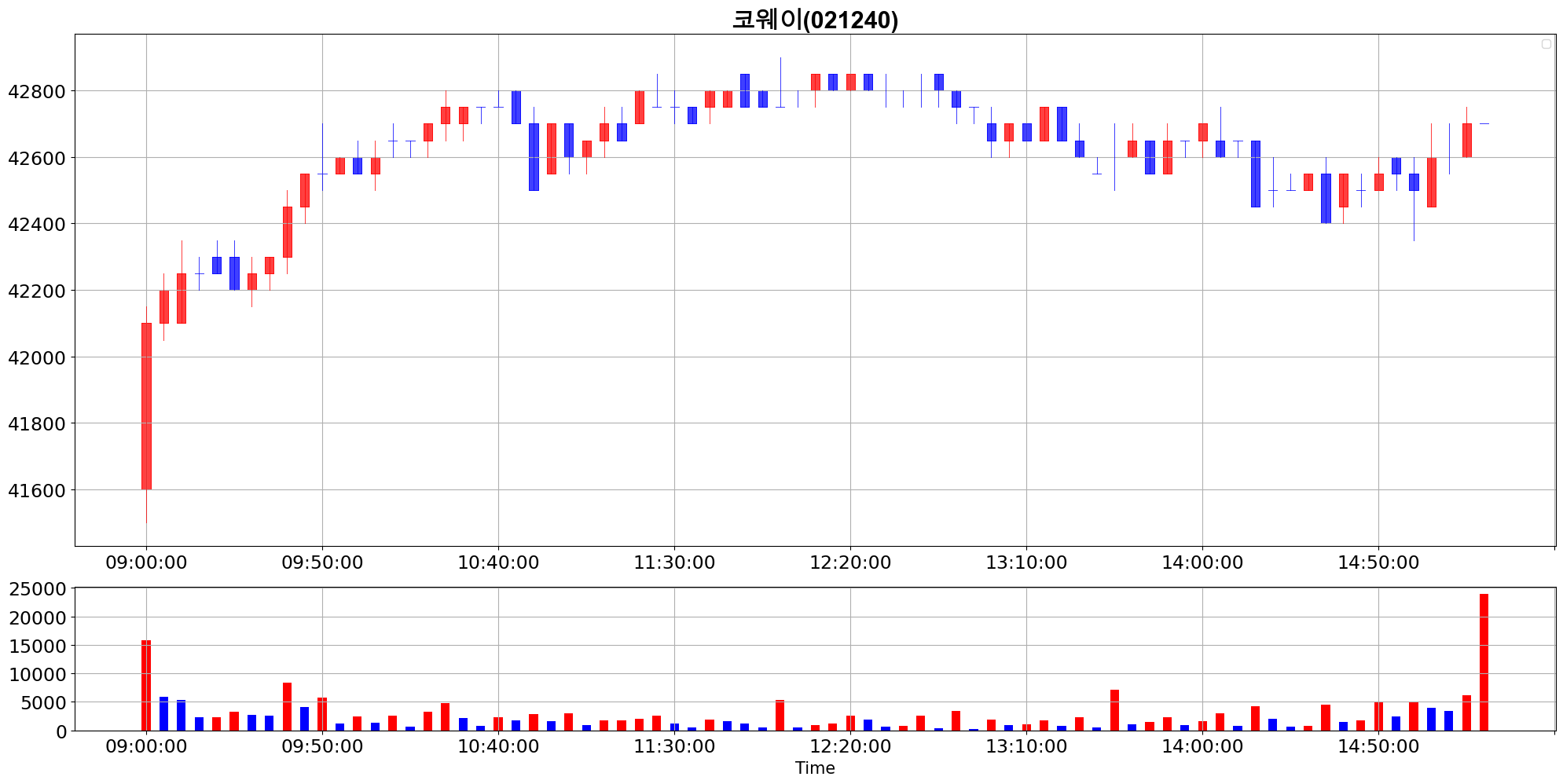Viewport: 1563px width, 784px height.
Task: Click the tallest red closing volume bar
Action: pyautogui.click(x=1484, y=662)
